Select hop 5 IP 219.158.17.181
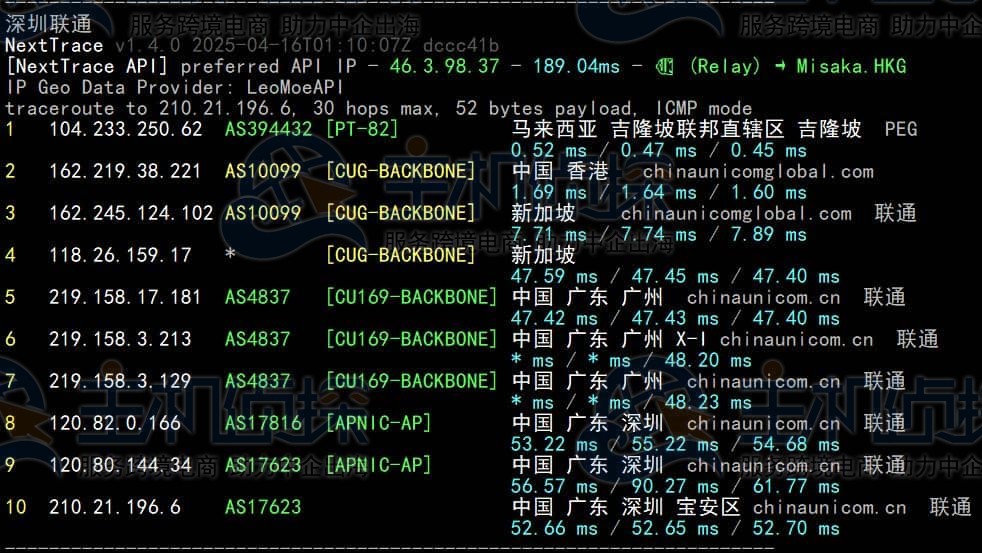 125,297
